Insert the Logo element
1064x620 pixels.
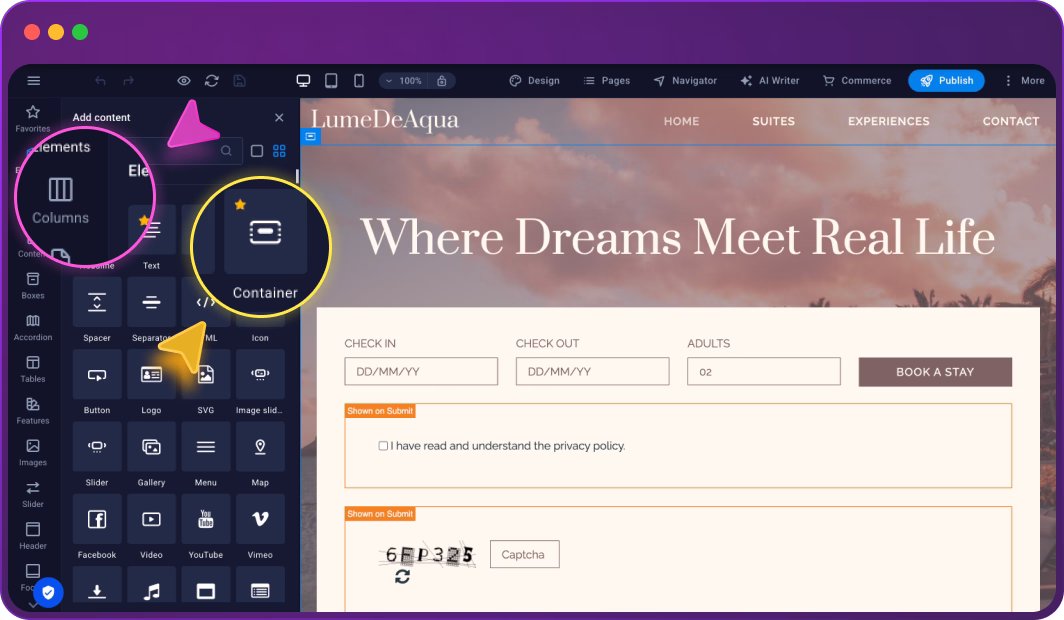pos(151,375)
